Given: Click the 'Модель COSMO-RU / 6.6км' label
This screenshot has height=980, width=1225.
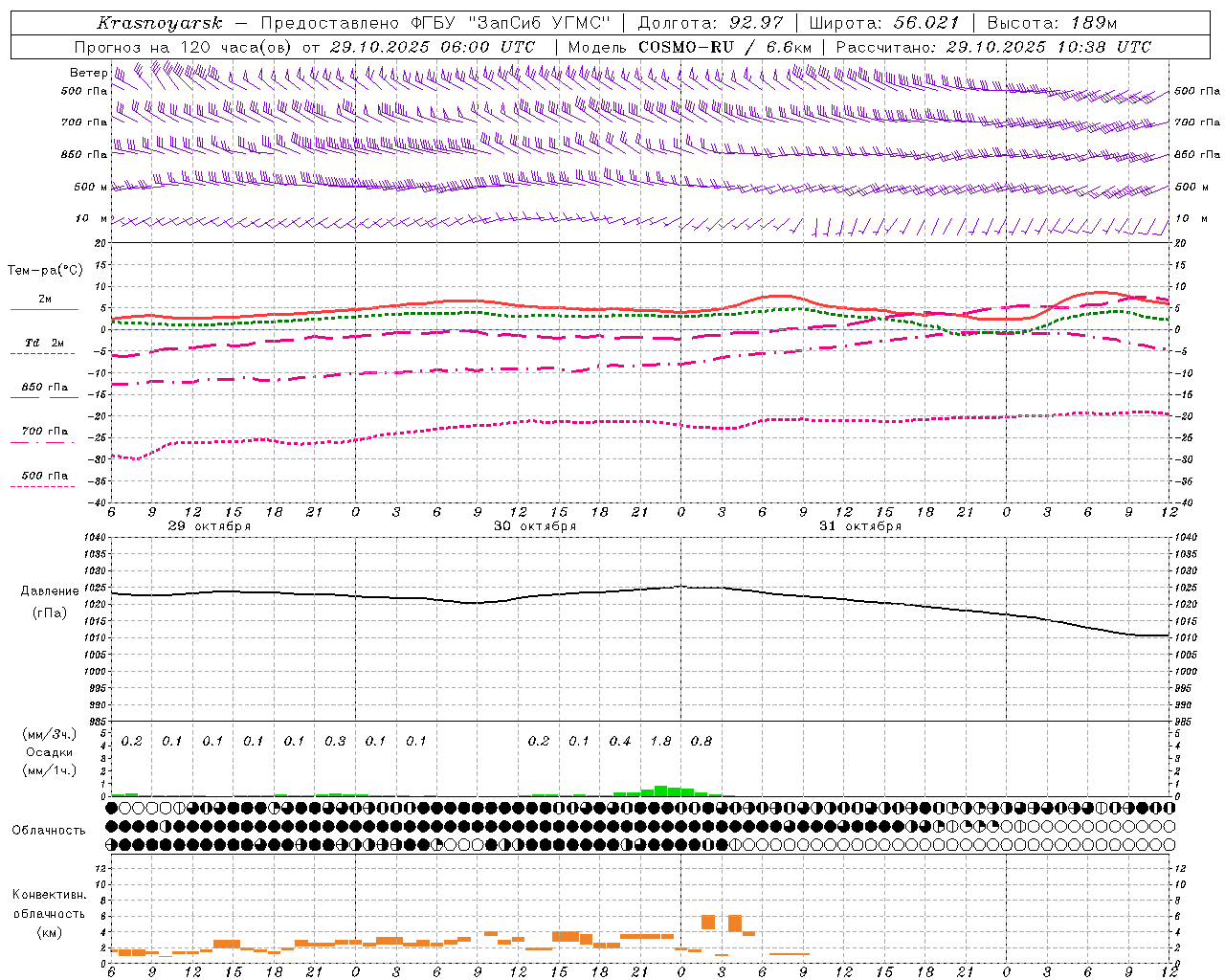Looking at the screenshot, I should coord(690,47).
